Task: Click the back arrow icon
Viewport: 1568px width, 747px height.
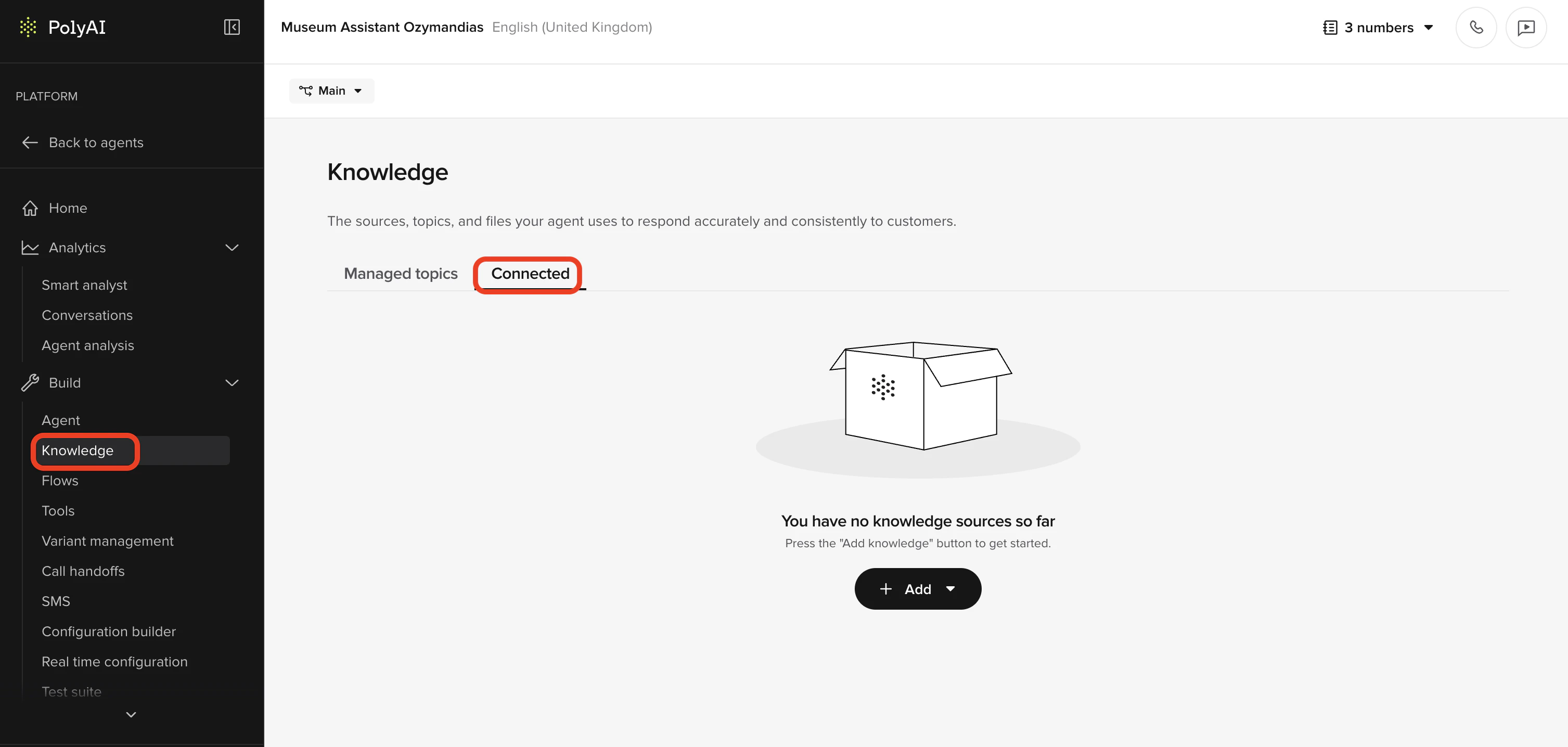Action: [30, 143]
